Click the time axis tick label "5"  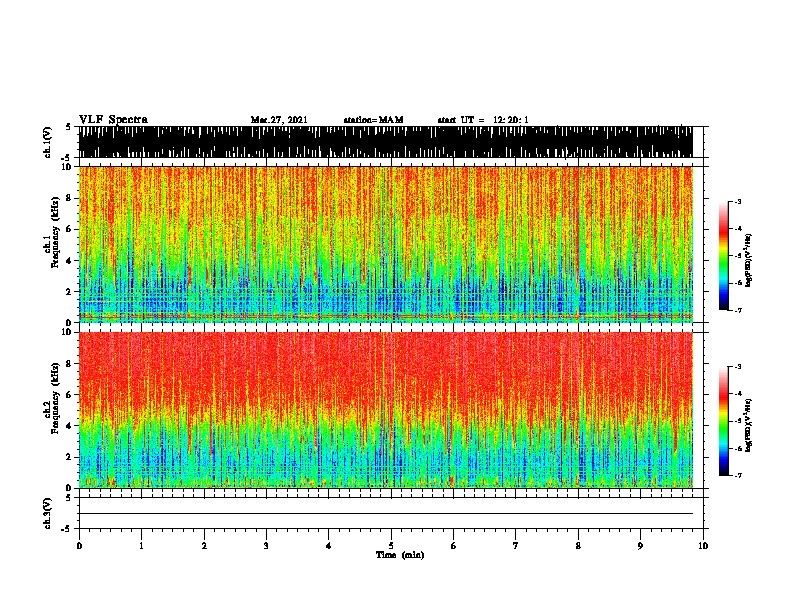tap(391, 546)
